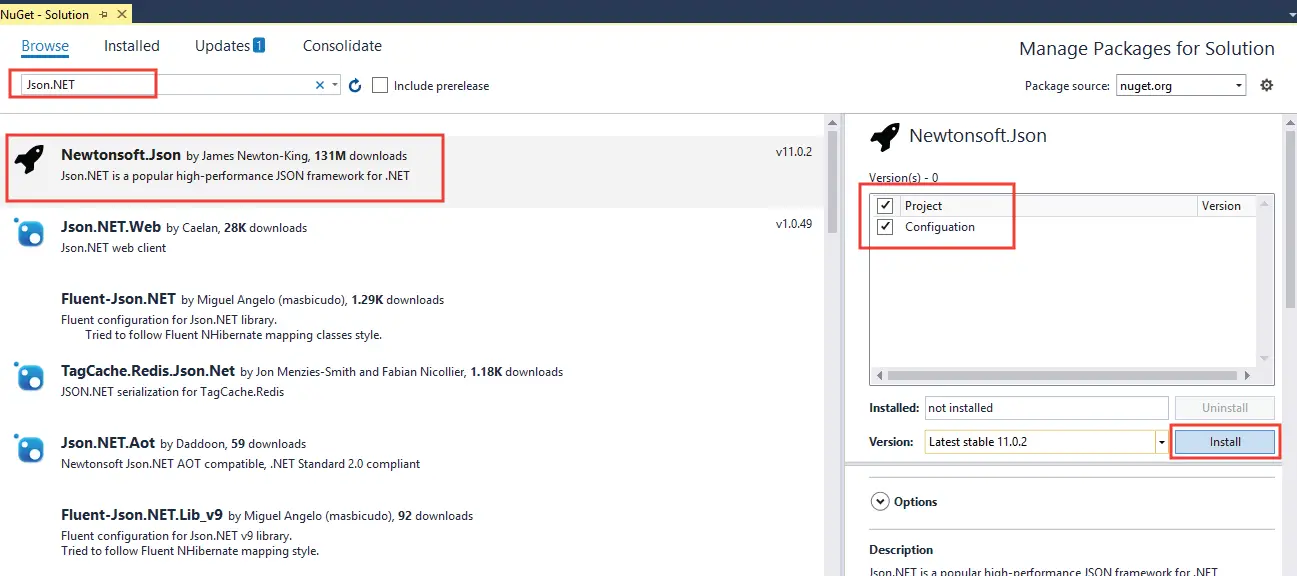1297x576 pixels.
Task: Open package source settings gear
Action: (x=1267, y=85)
